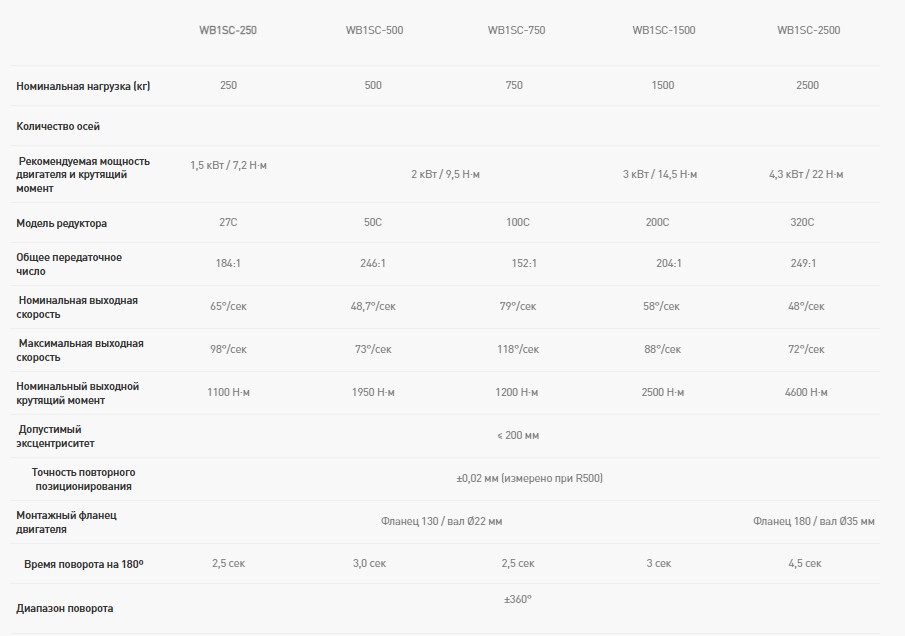Click the WB1SC-750 model heading
Image resolution: width=905 pixels, height=636 pixels.
tap(516, 30)
